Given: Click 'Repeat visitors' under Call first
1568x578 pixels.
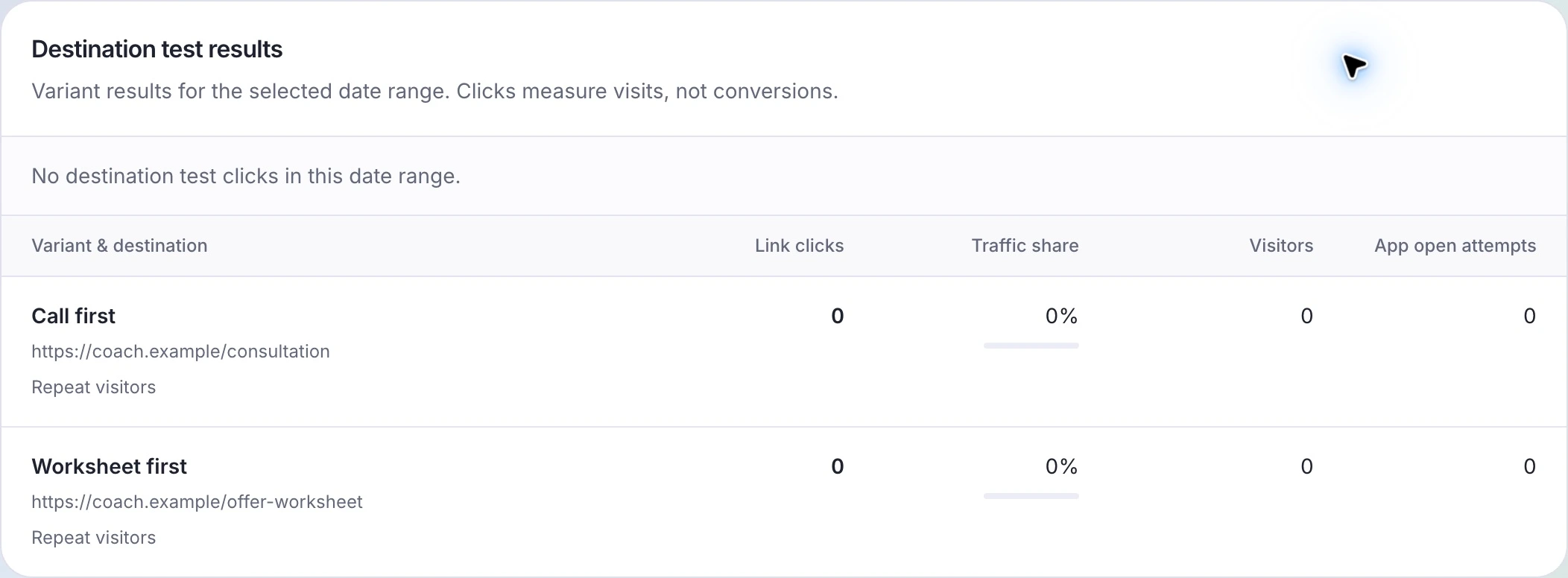Looking at the screenshot, I should [x=93, y=387].
